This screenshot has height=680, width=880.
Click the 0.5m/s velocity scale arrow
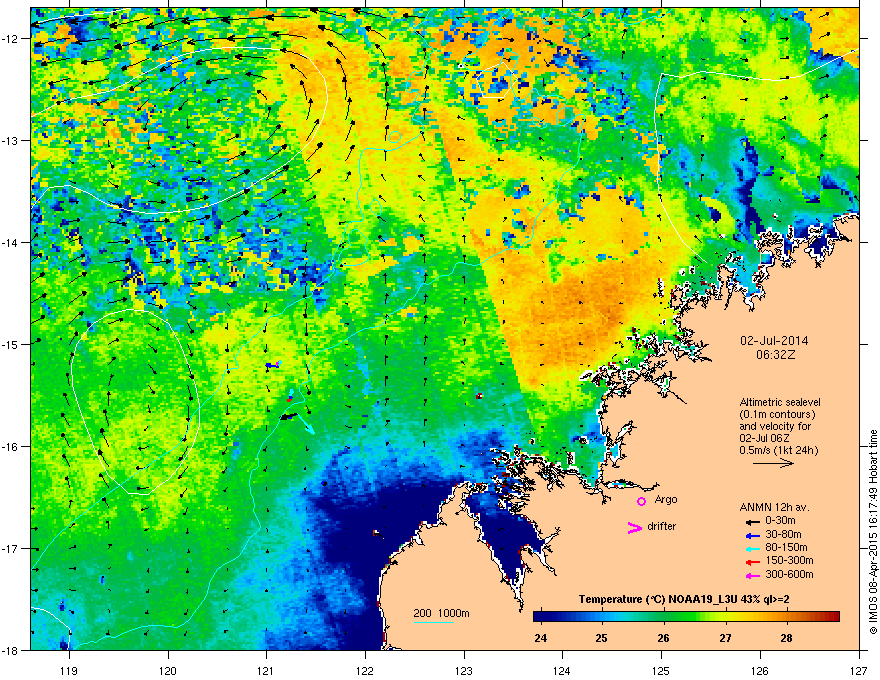point(773,463)
